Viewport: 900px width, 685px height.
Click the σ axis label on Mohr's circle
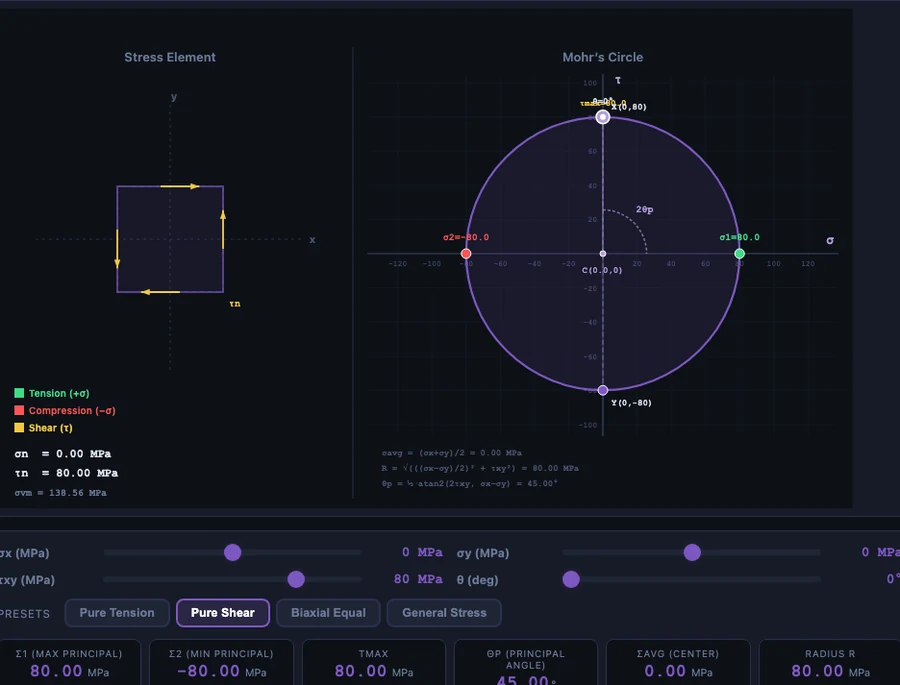tap(830, 240)
